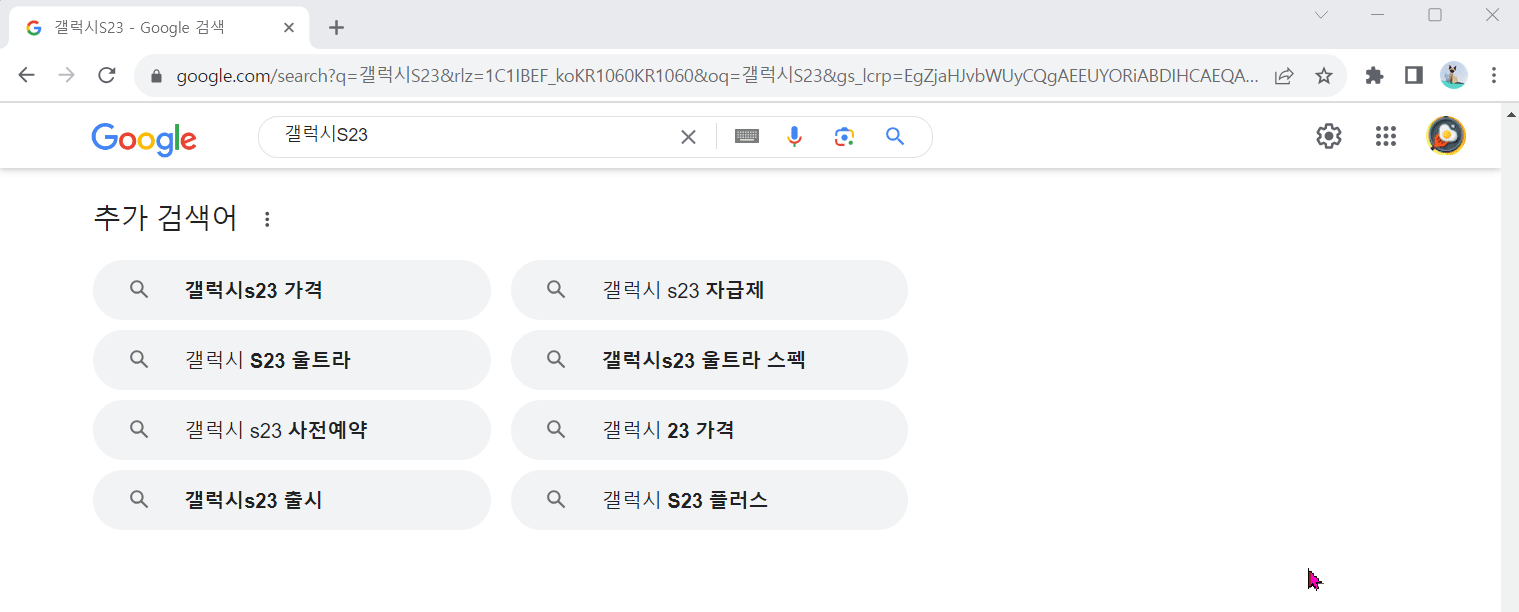Maximize the Chrome window
The width and height of the screenshot is (1519, 612).
point(1435,14)
